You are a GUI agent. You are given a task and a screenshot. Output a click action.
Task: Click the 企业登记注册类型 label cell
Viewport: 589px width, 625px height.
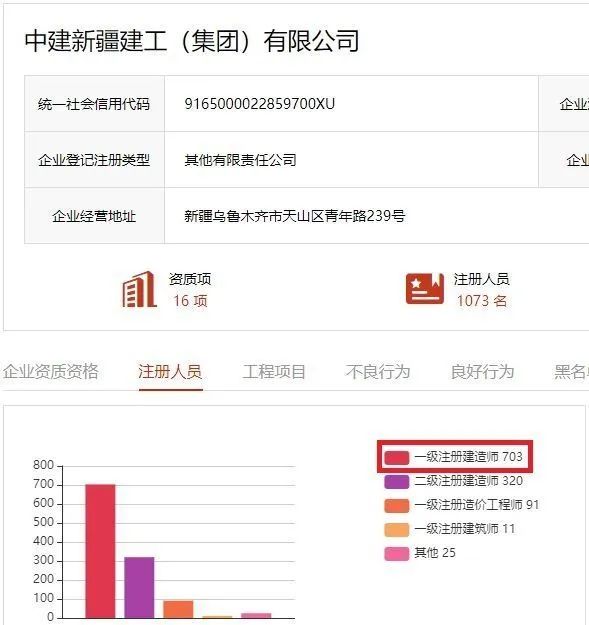tap(94, 159)
